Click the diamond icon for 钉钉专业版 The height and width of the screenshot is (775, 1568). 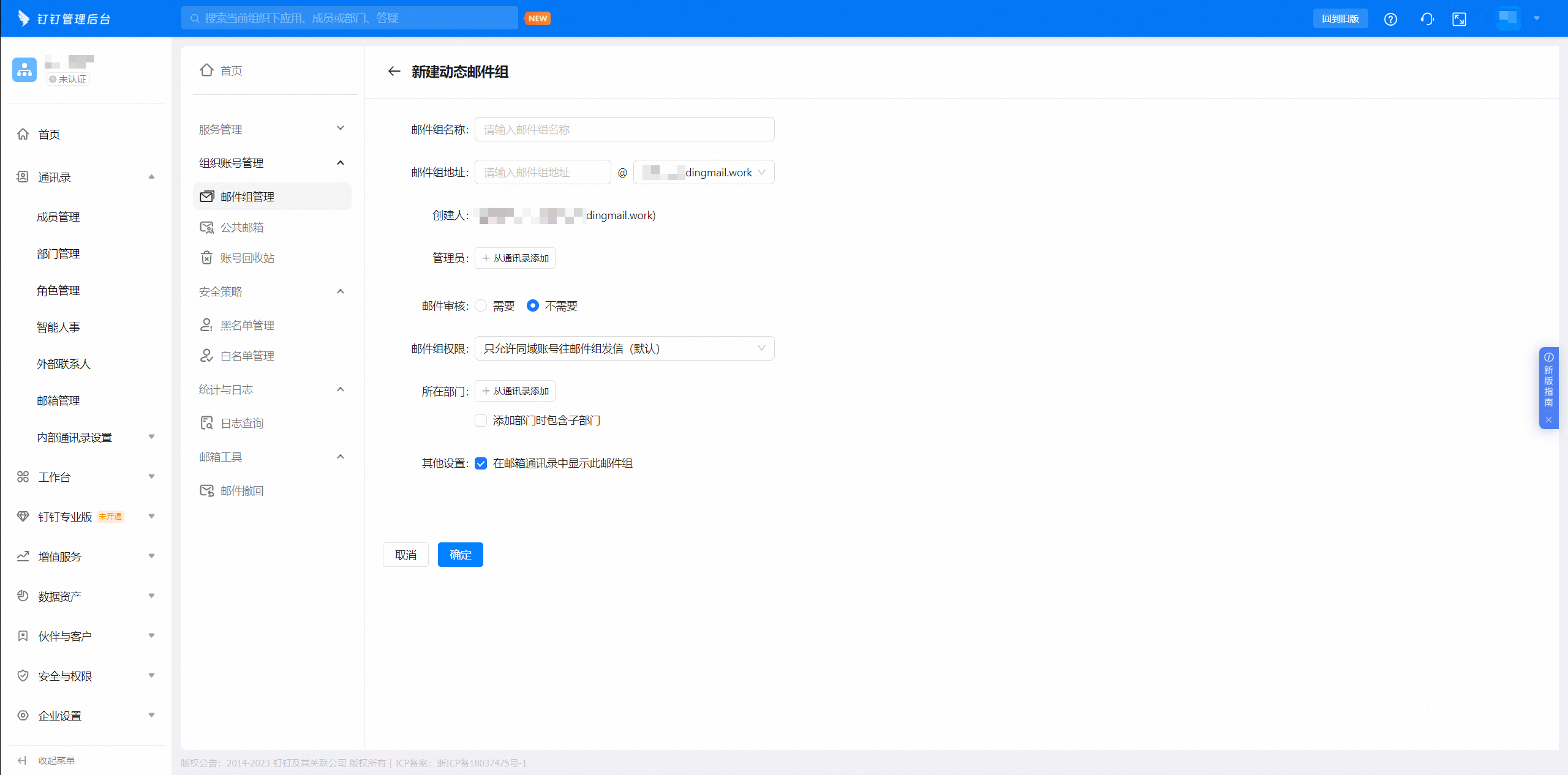tap(23, 517)
